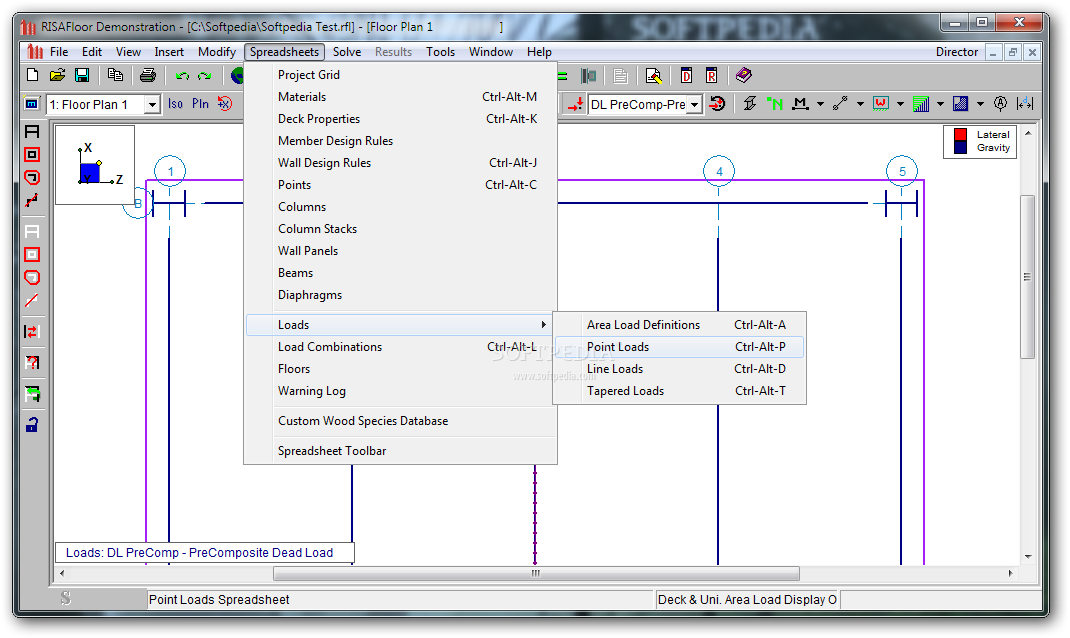
Task: Click the blue Gravity legend swatch
Action: tap(961, 147)
